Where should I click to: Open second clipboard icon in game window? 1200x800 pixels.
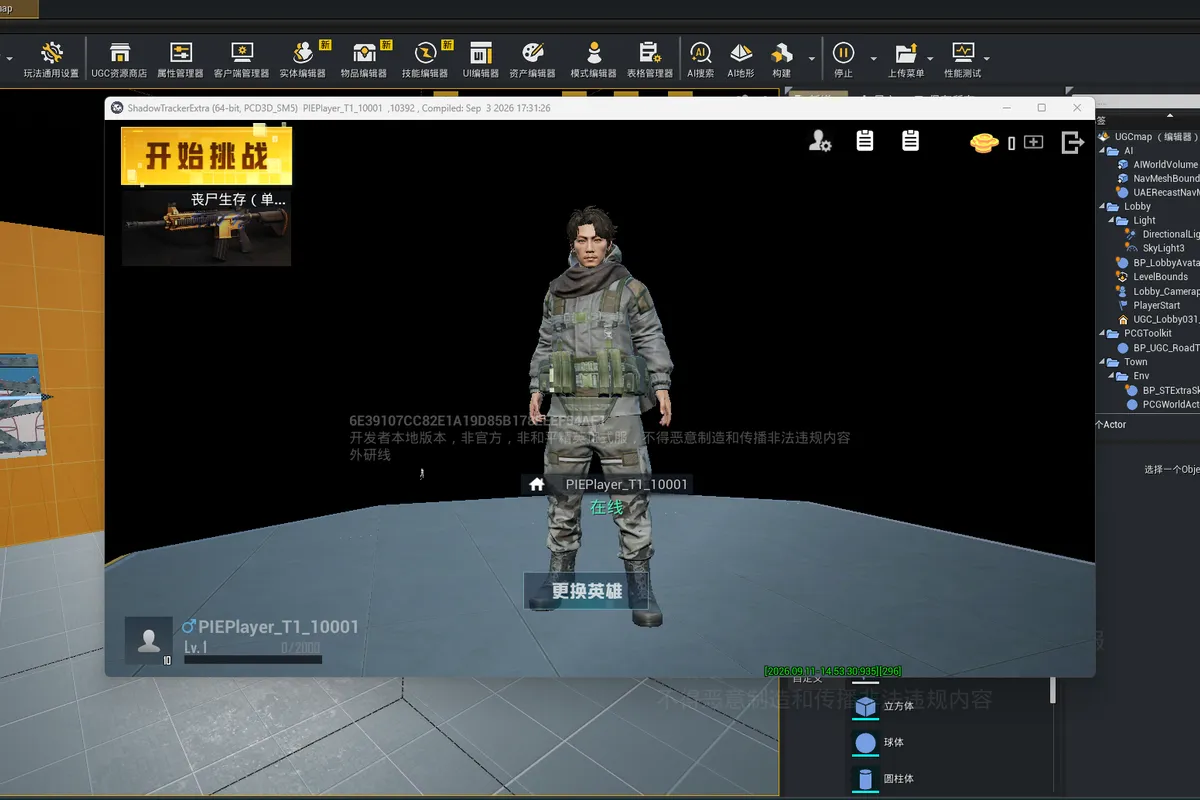[x=910, y=141]
